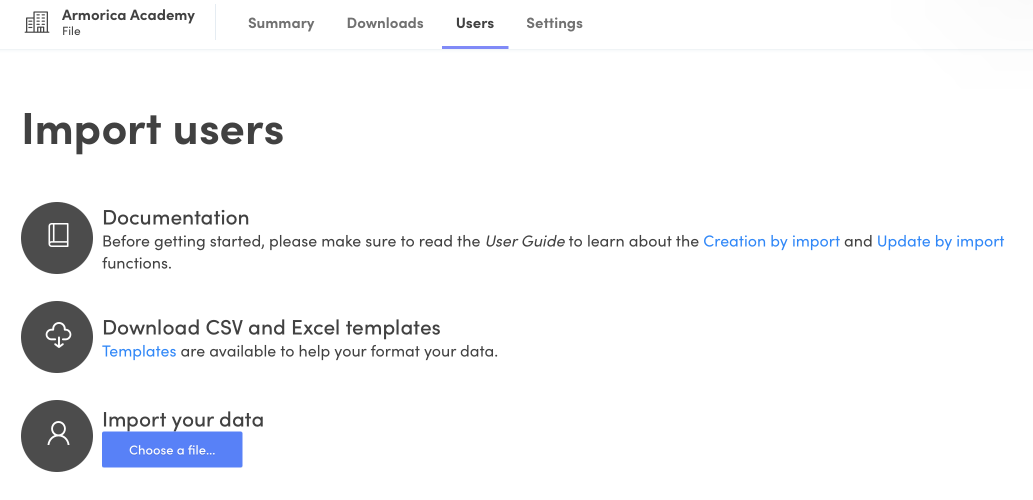Image resolution: width=1033 pixels, height=500 pixels.
Task: Click the cloud download icon
Action: coord(58,337)
